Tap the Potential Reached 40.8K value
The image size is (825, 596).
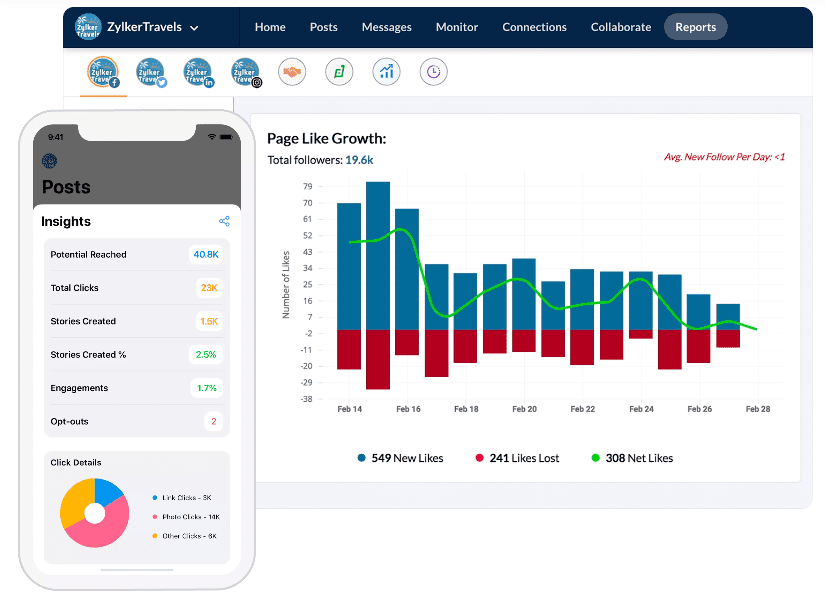click(x=206, y=255)
